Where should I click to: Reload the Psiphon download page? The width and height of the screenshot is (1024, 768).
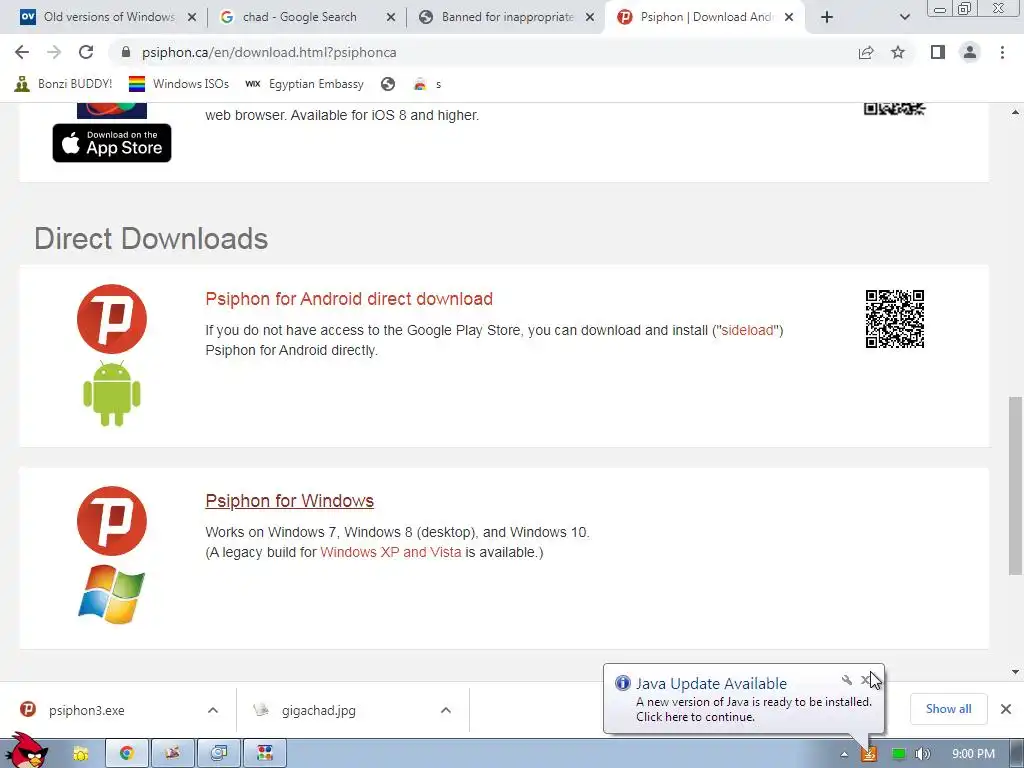pos(86,52)
